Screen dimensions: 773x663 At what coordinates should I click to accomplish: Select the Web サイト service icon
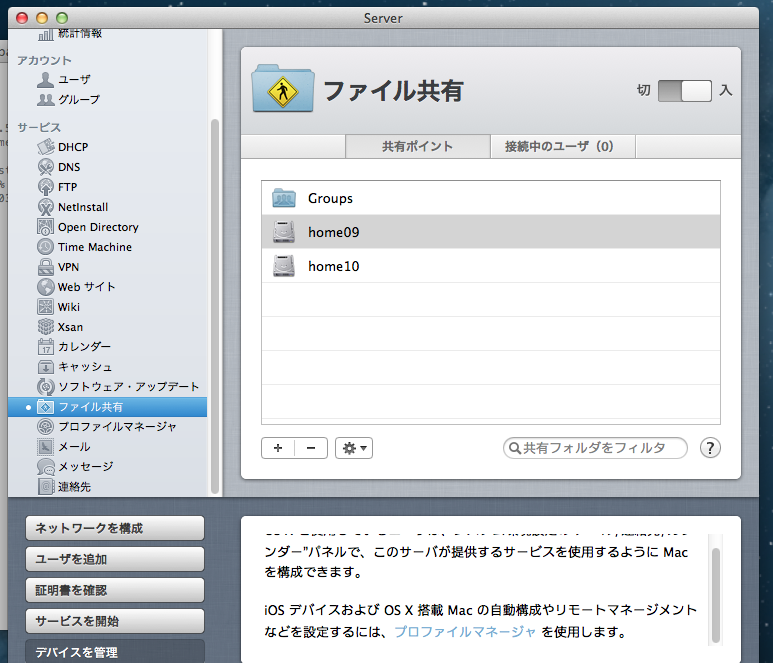(x=45, y=287)
